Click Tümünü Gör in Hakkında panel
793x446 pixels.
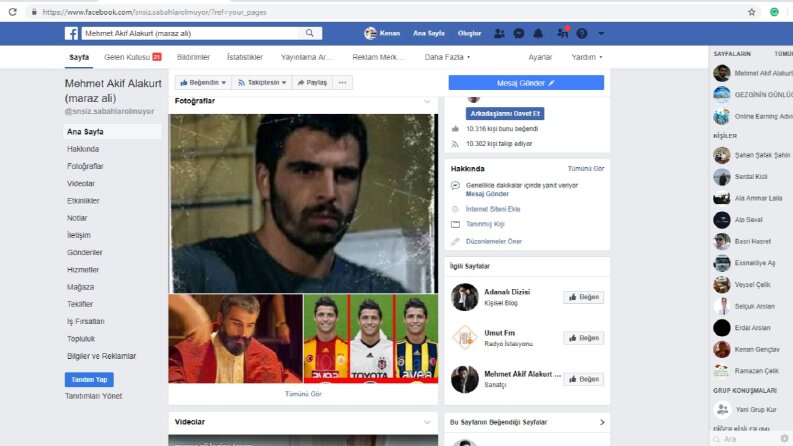tap(586, 168)
